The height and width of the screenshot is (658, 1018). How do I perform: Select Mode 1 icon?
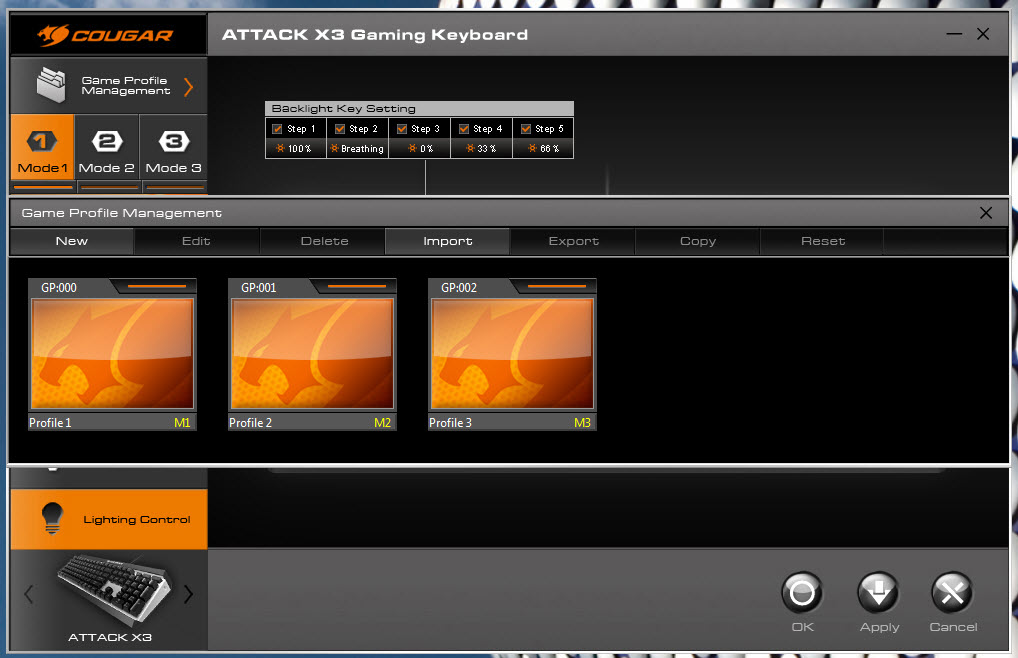[x=41, y=140]
